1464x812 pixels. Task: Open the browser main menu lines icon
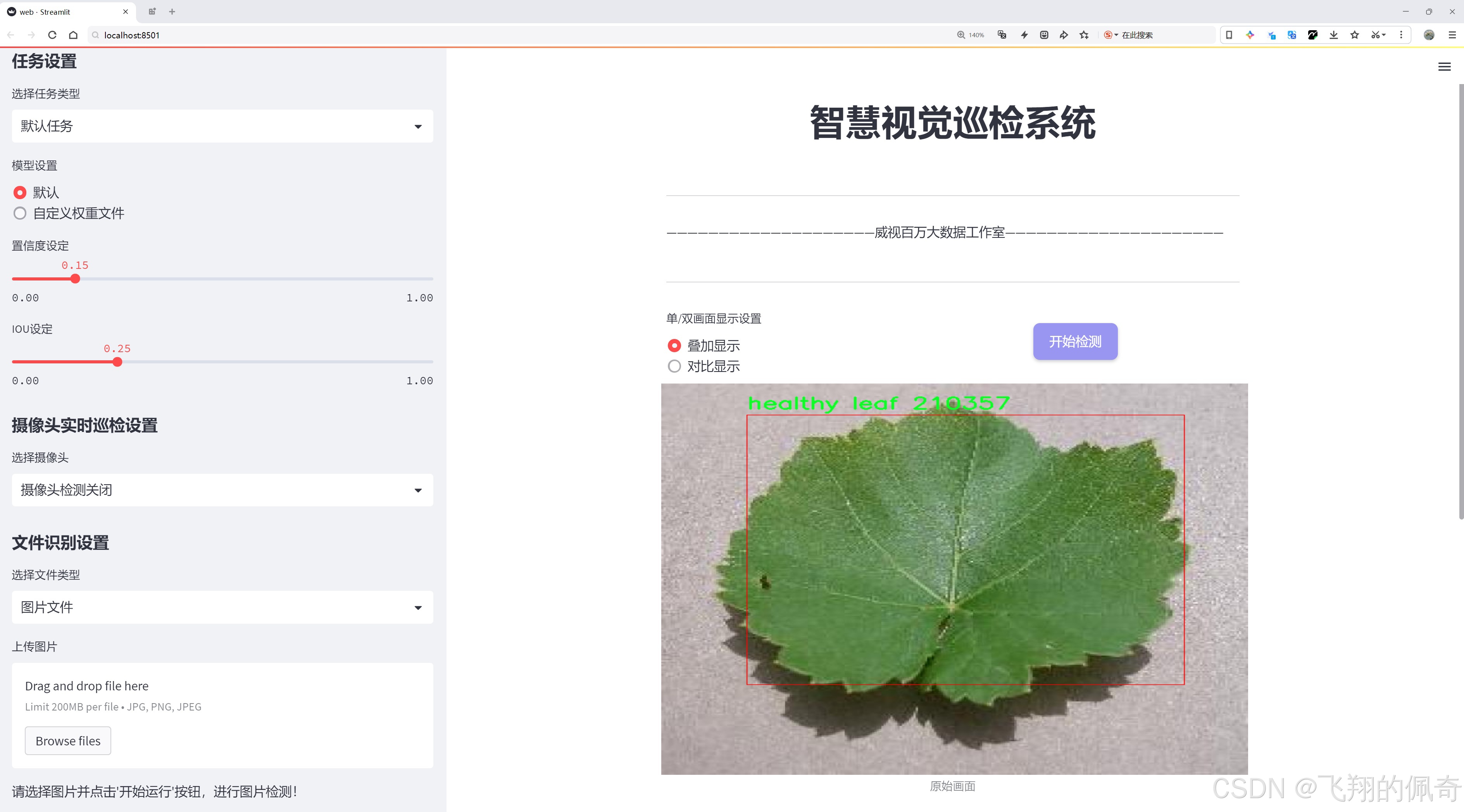tap(1452, 35)
